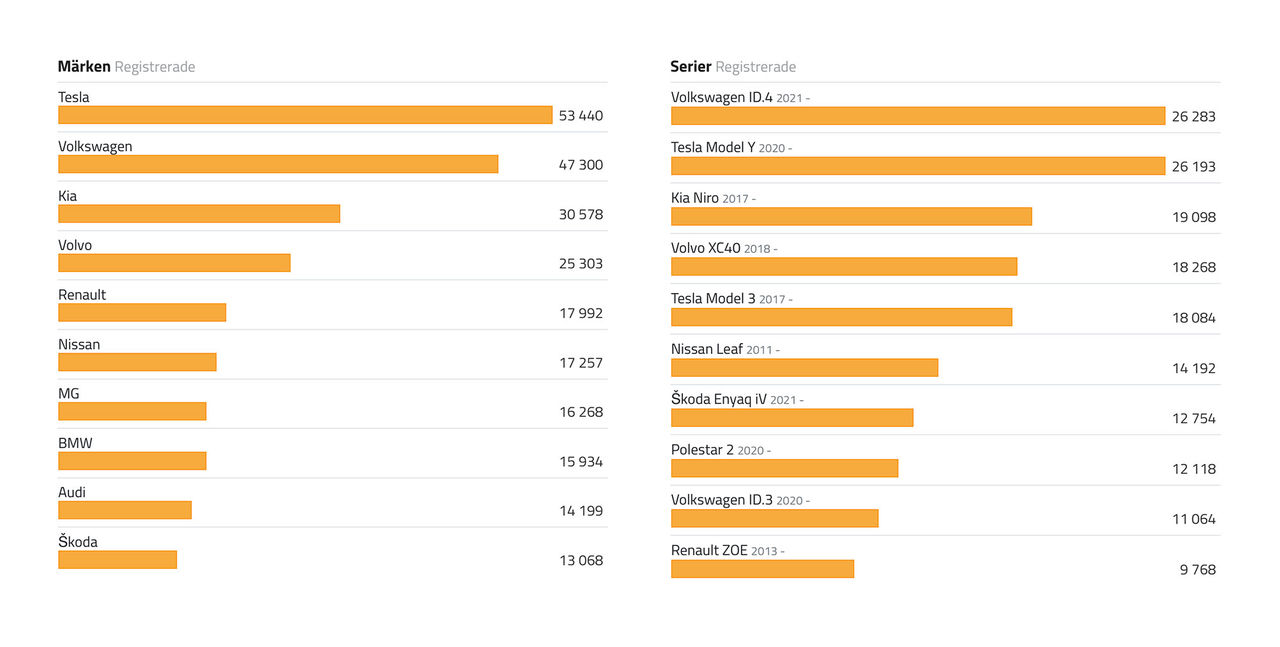
Task: Select the Kia Niro series label
Action: [695, 198]
